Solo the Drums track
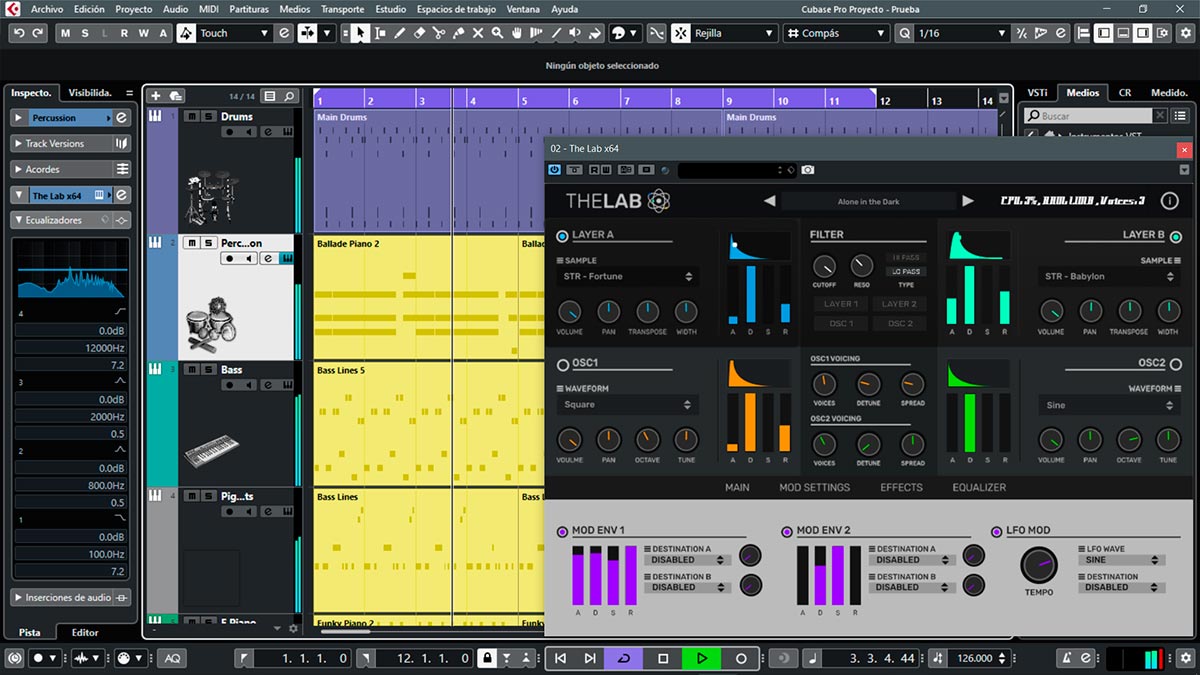1200x675 pixels. [208, 116]
